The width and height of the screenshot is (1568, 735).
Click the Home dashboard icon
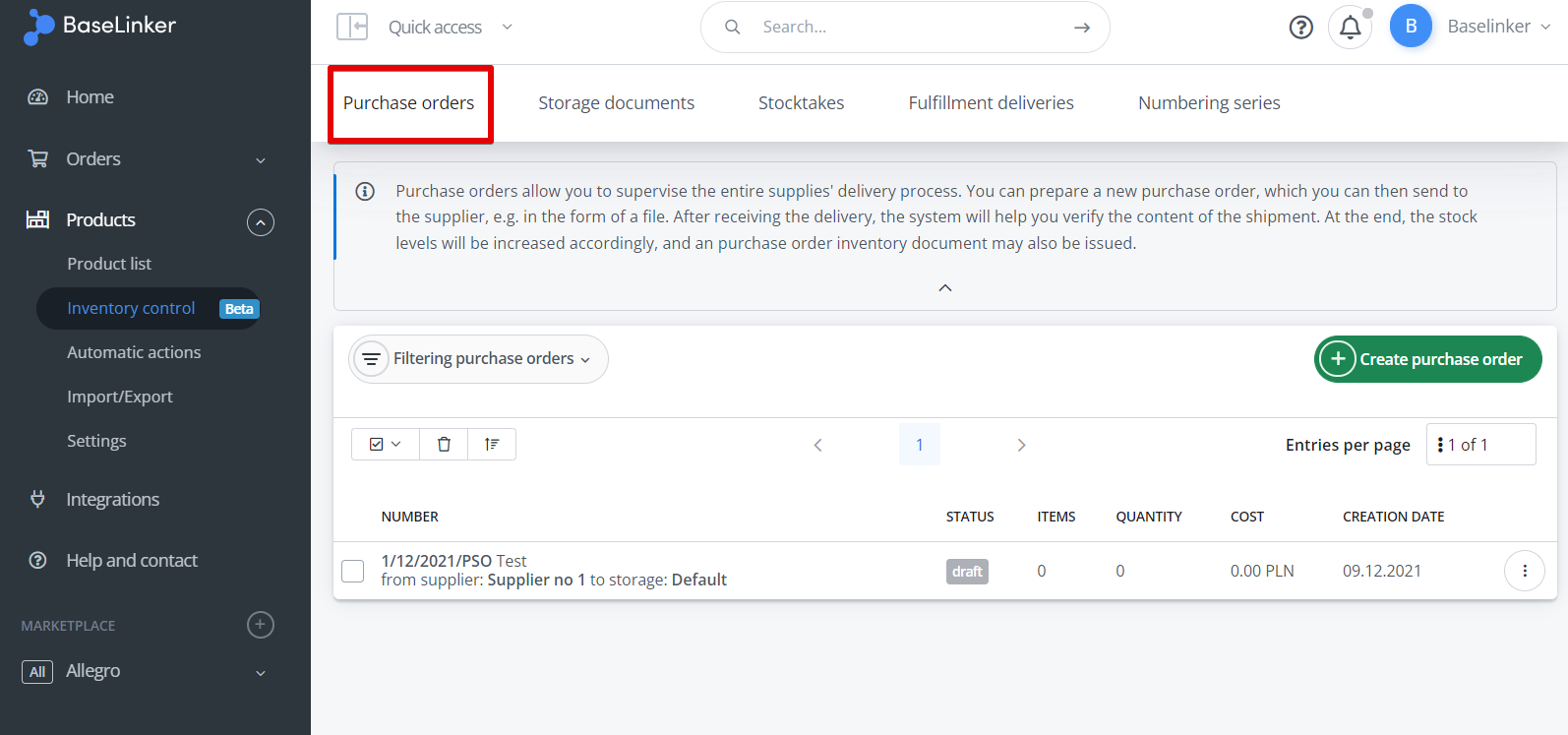38,97
